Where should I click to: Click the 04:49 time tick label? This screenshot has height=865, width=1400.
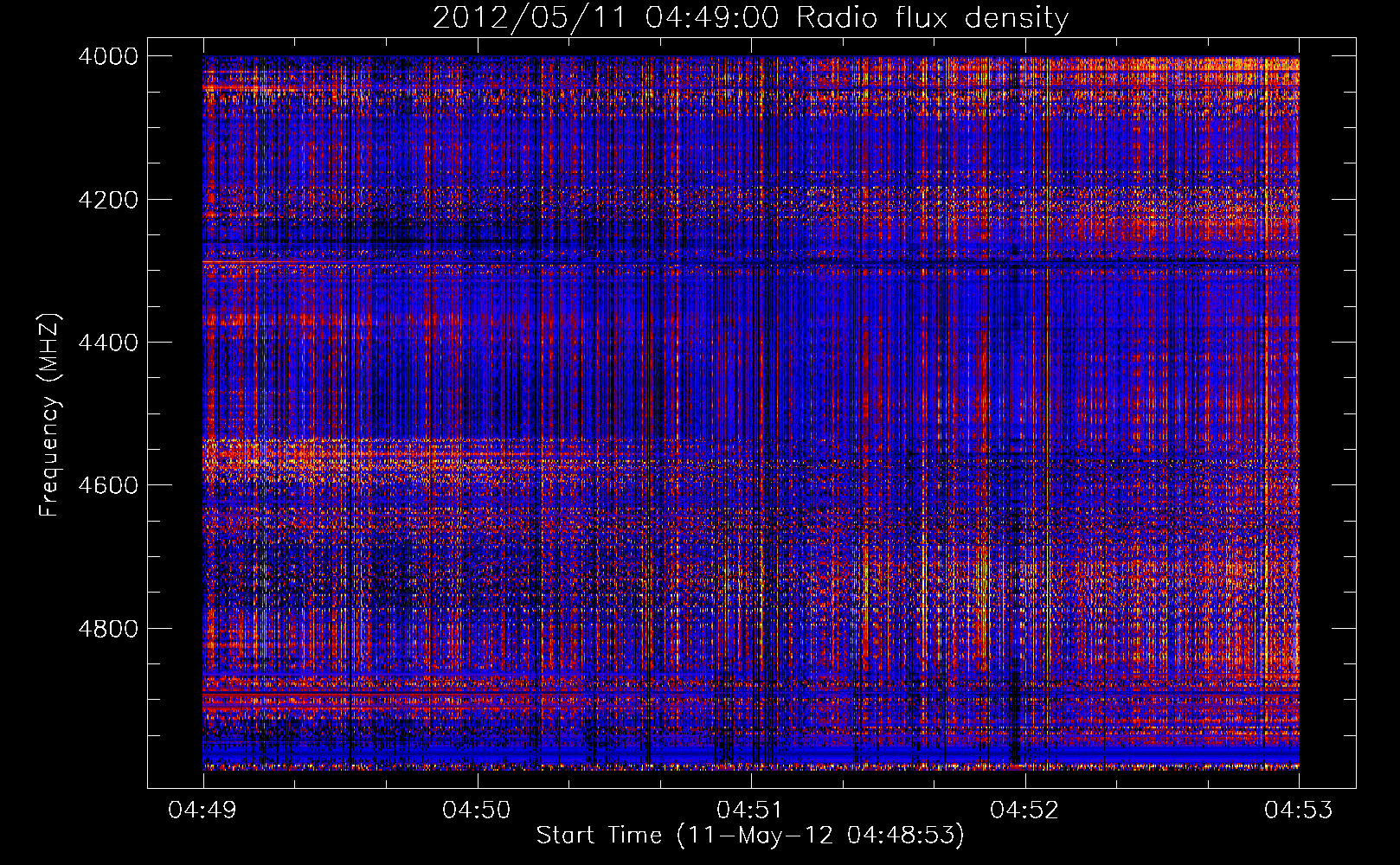[x=202, y=811]
